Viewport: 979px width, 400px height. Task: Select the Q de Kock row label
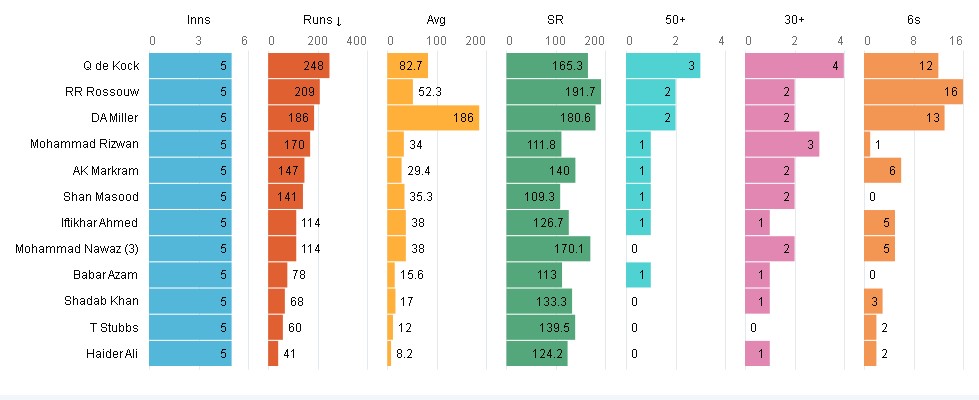click(111, 65)
